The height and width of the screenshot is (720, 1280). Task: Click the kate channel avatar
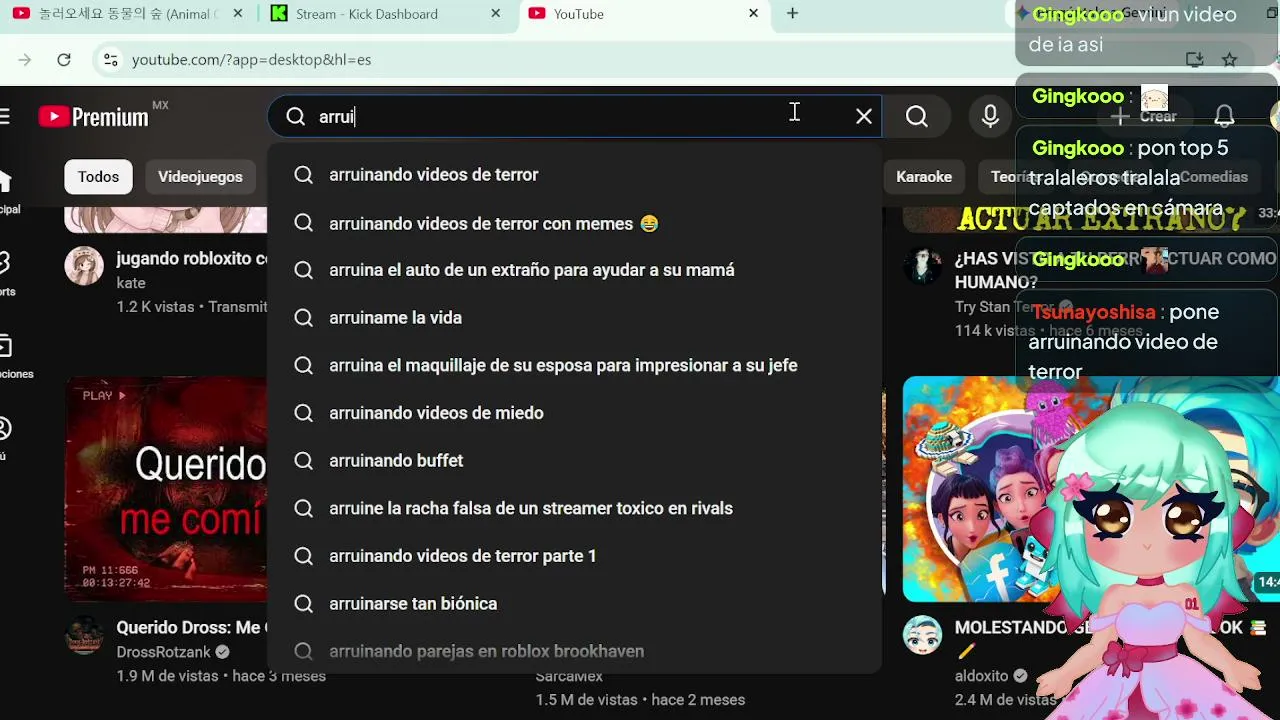click(x=84, y=266)
